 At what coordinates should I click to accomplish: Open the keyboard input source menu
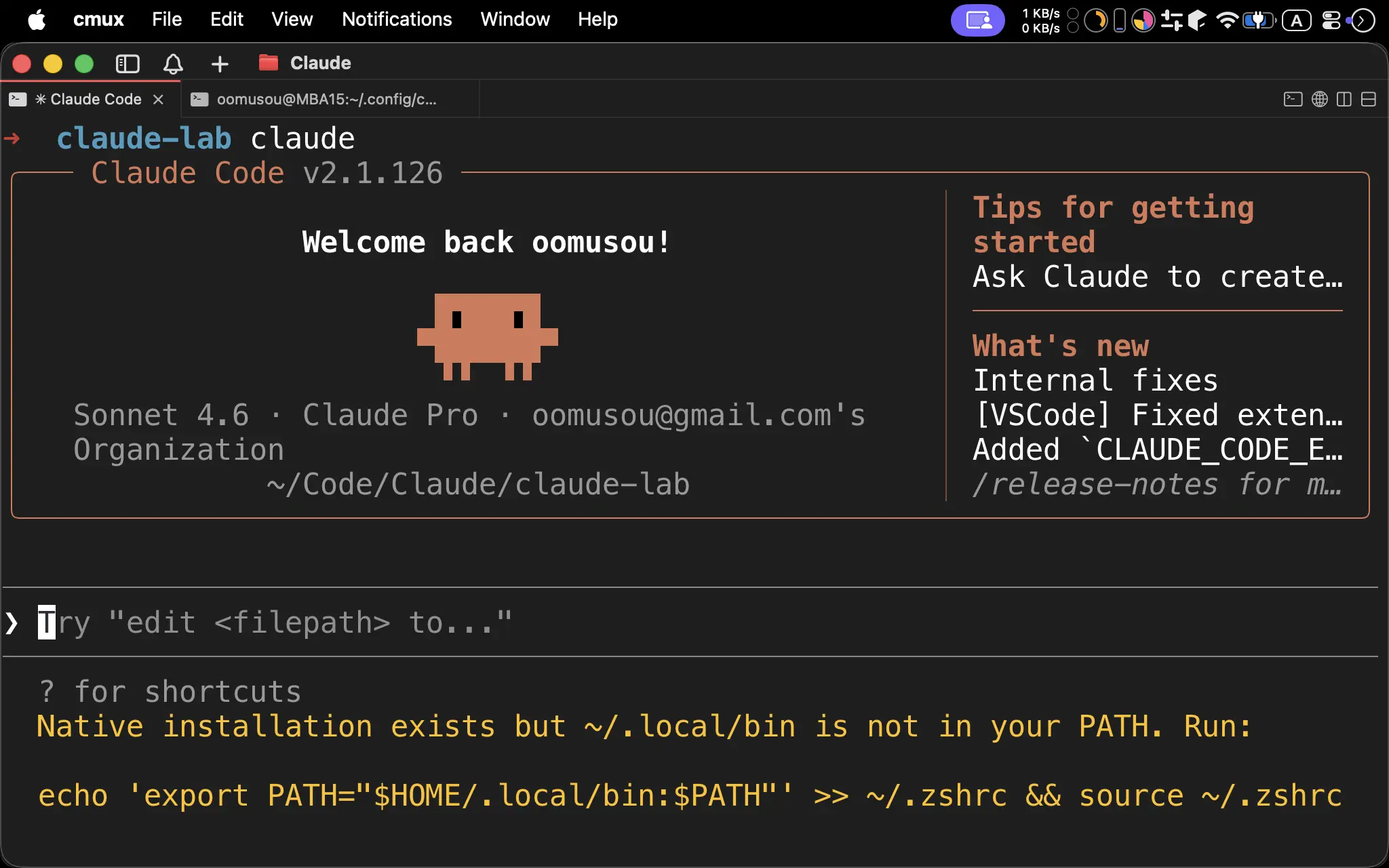point(1296,20)
